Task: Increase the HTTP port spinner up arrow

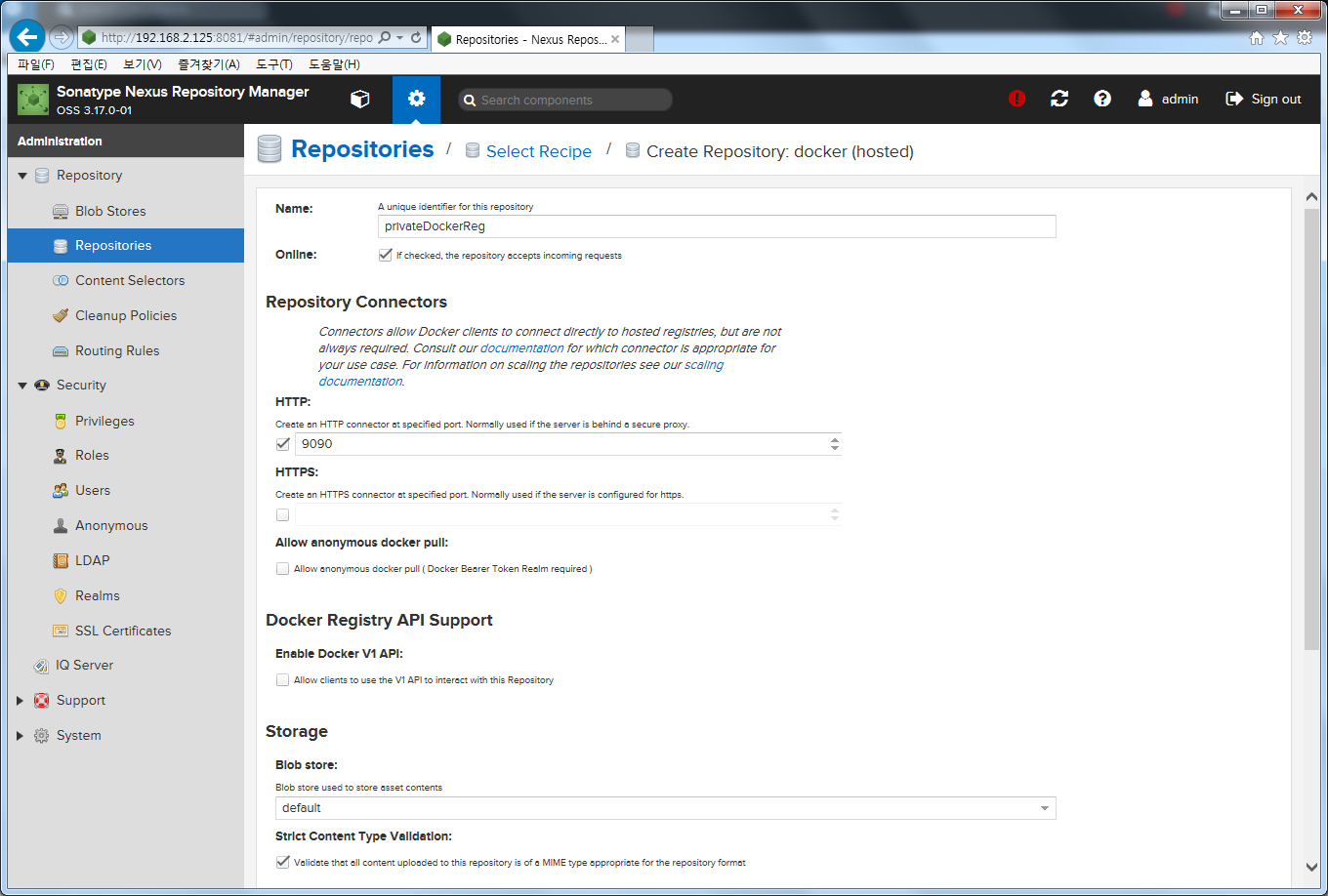Action: [x=834, y=439]
